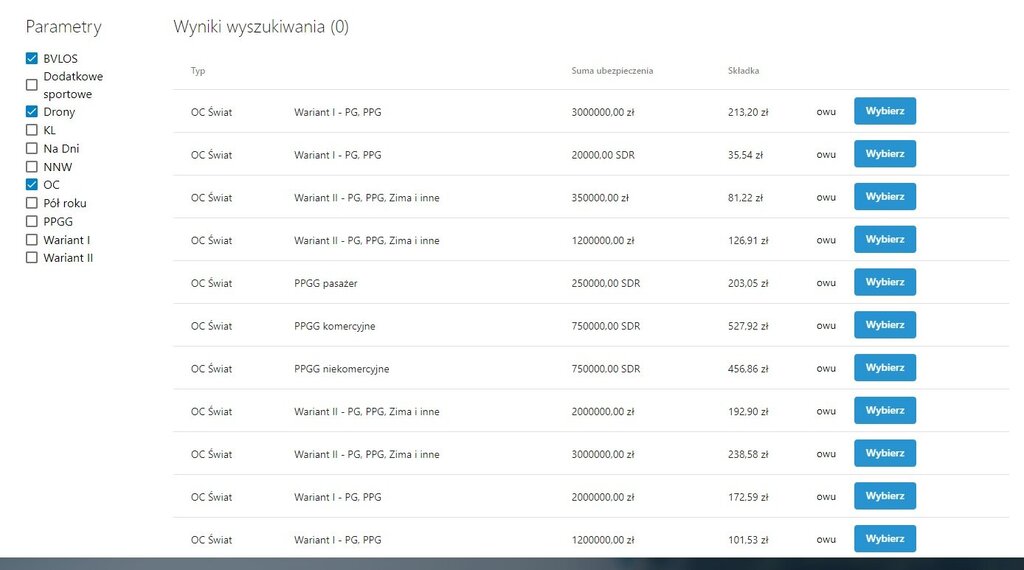Disable the OC checkbox

pos(32,185)
